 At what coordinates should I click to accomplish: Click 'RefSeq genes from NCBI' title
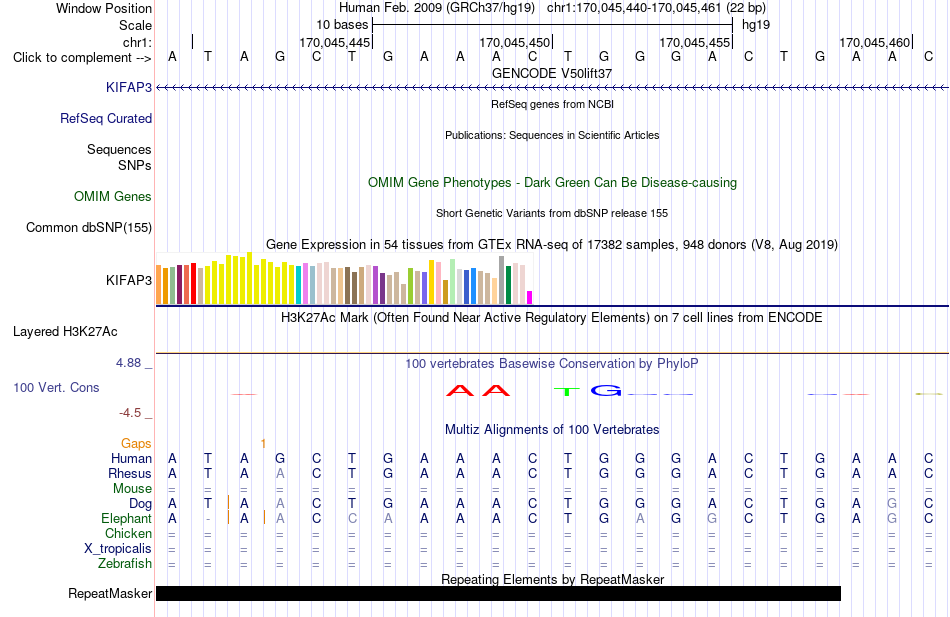click(552, 104)
